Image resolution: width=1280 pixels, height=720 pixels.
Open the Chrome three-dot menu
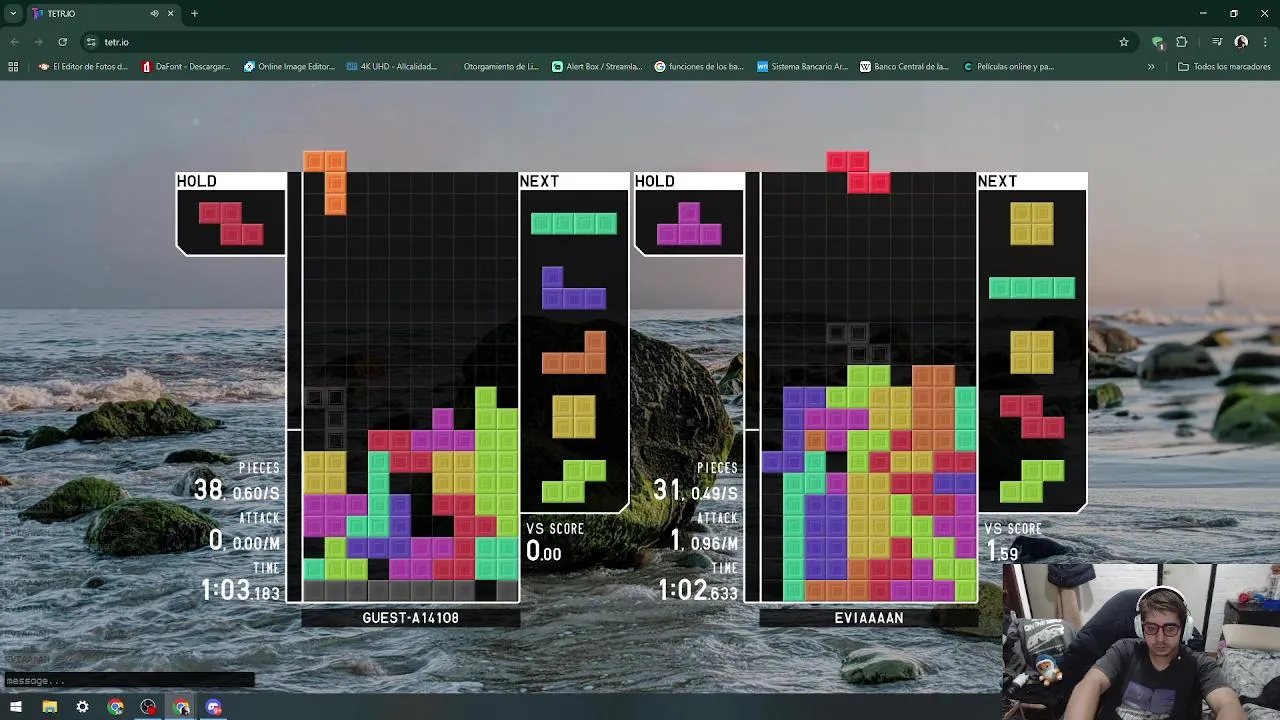click(1265, 42)
